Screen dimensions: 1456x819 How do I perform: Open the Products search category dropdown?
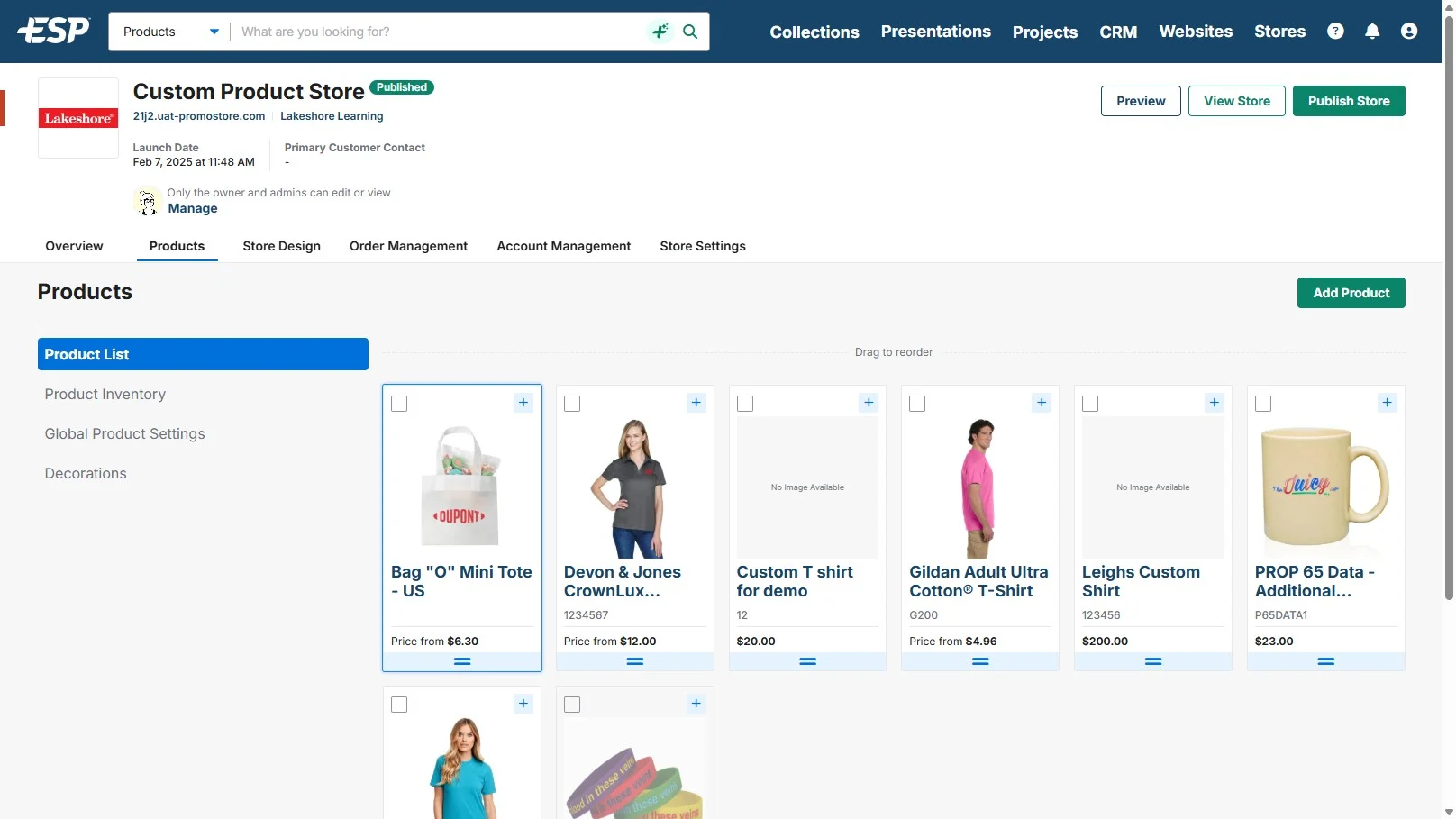(169, 32)
